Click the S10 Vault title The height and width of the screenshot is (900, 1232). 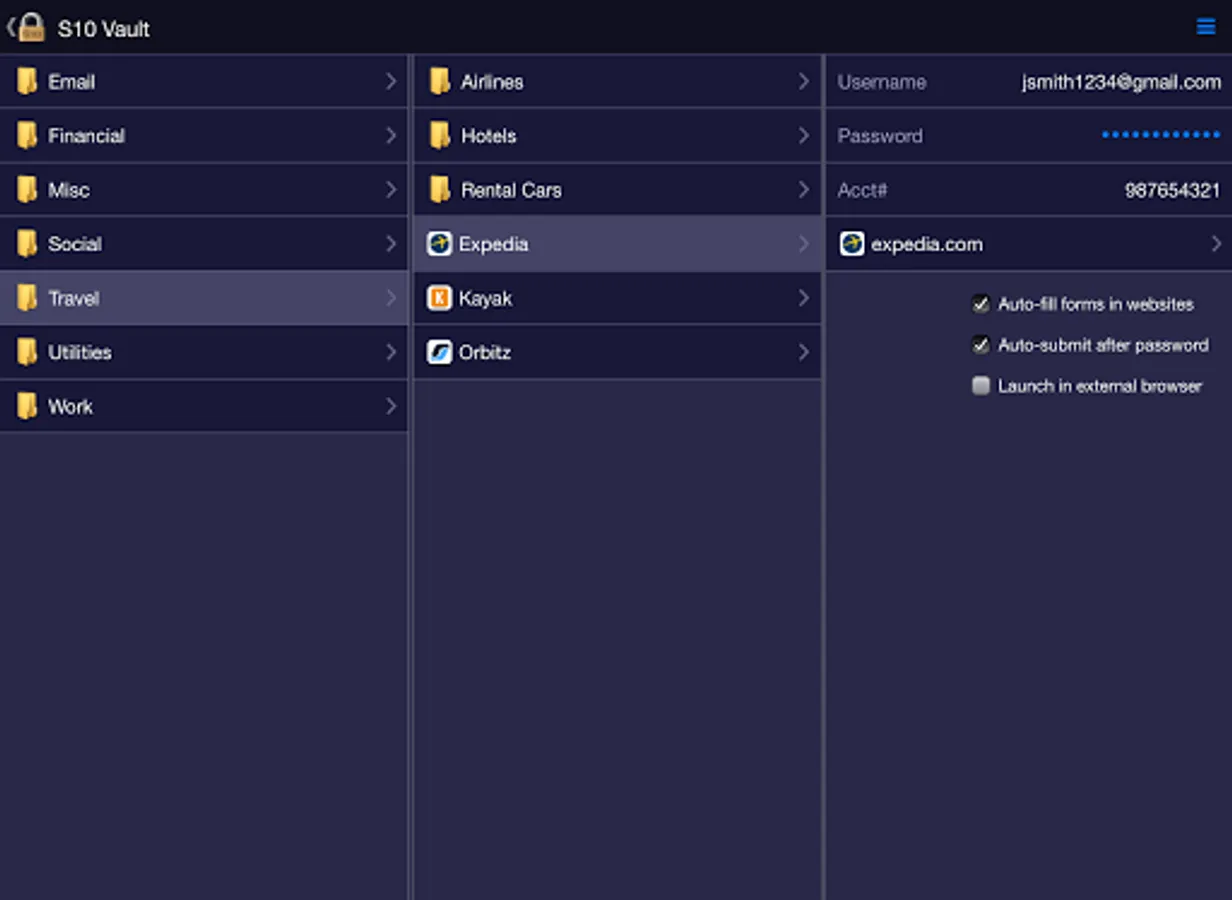coord(103,29)
